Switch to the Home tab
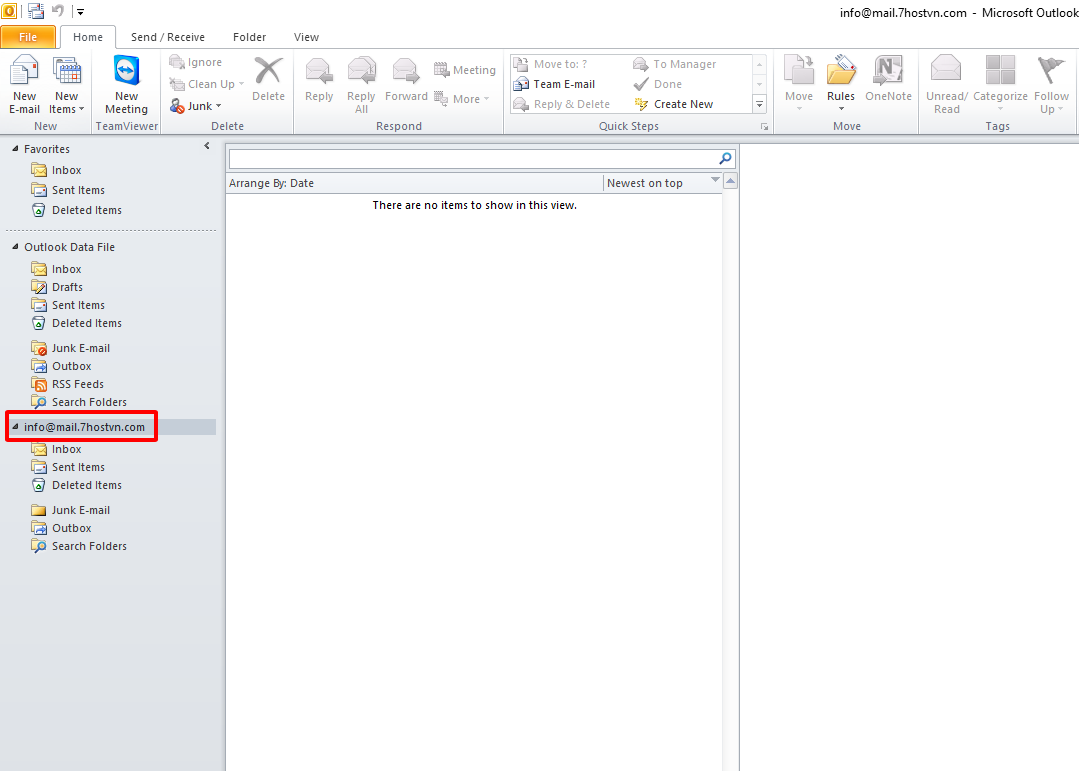Screen dimensions: 1079x771 click(x=88, y=37)
